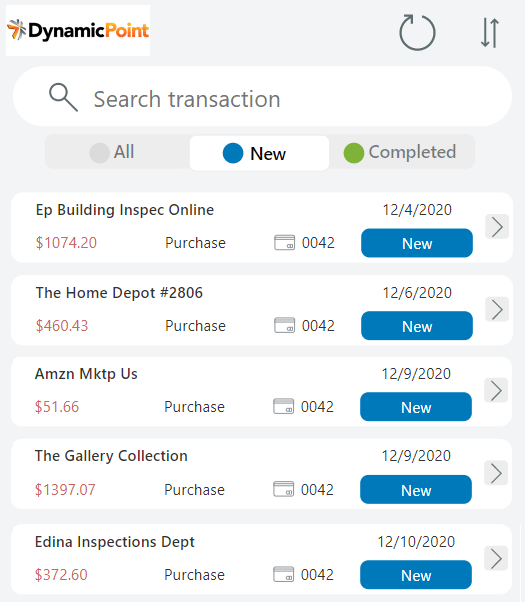Image resolution: width=525 pixels, height=602 pixels.
Task: Click the DynamicPoint logo
Action: click(x=78, y=30)
